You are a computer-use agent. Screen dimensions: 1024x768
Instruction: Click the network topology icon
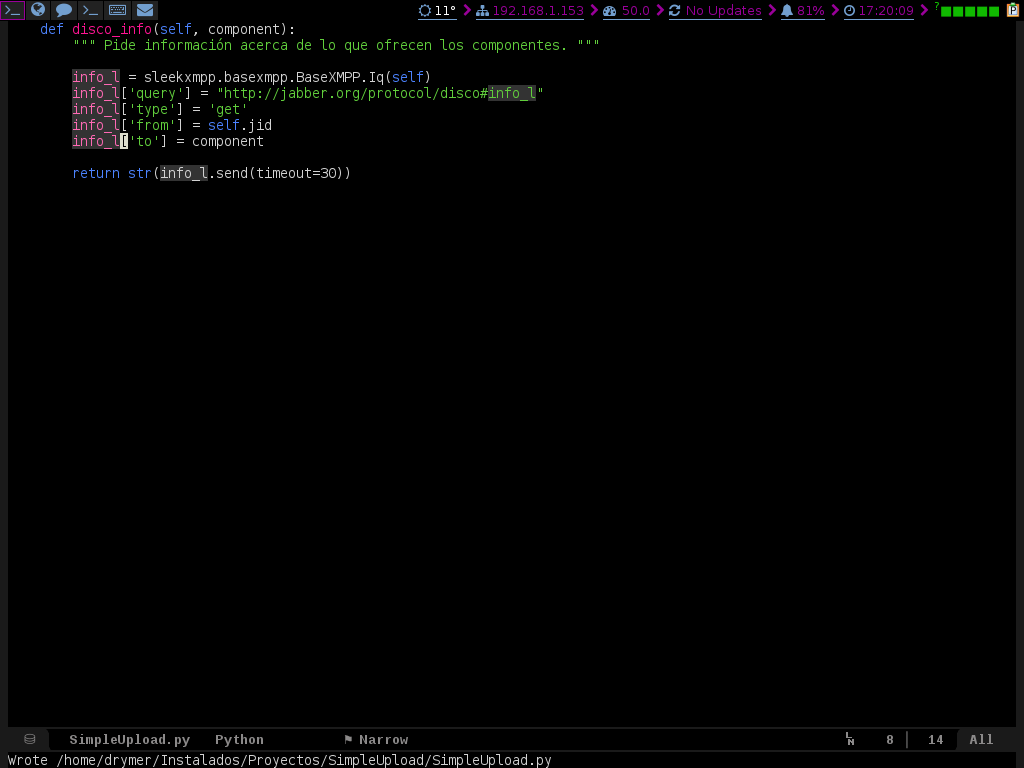[483, 10]
